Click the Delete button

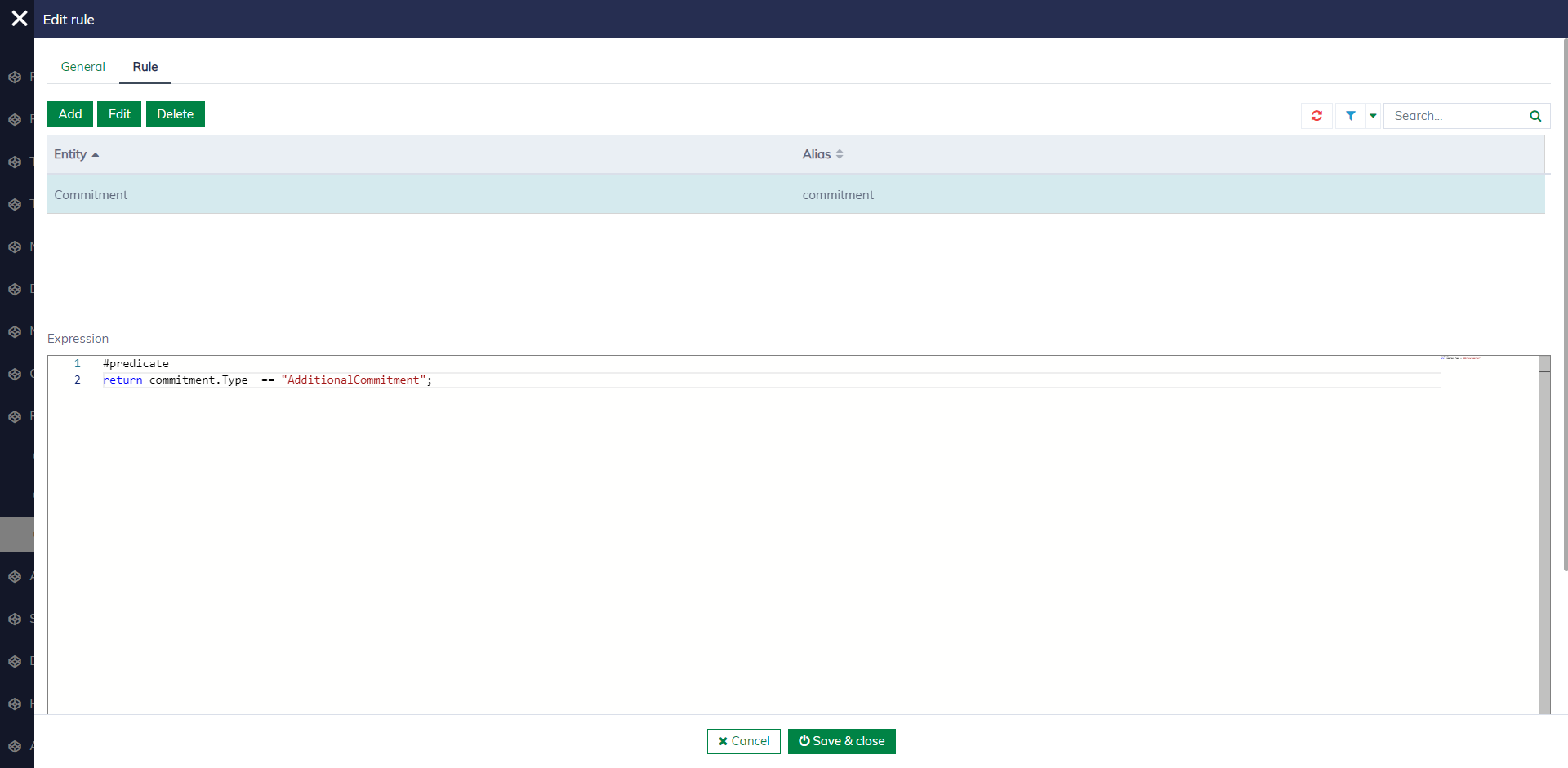pos(175,114)
